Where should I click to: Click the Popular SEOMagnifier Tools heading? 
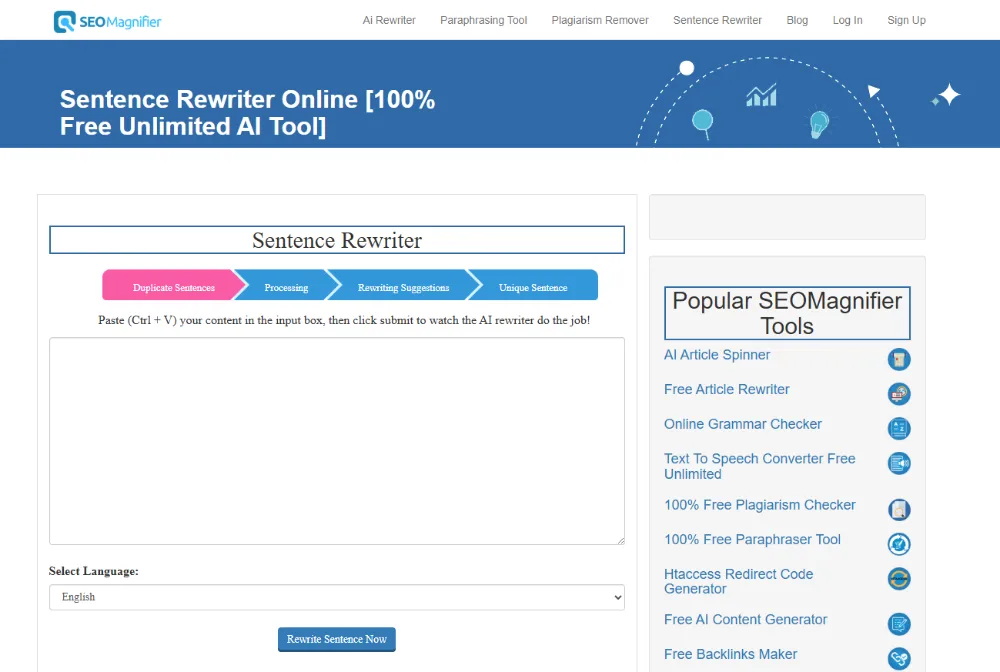click(x=787, y=313)
